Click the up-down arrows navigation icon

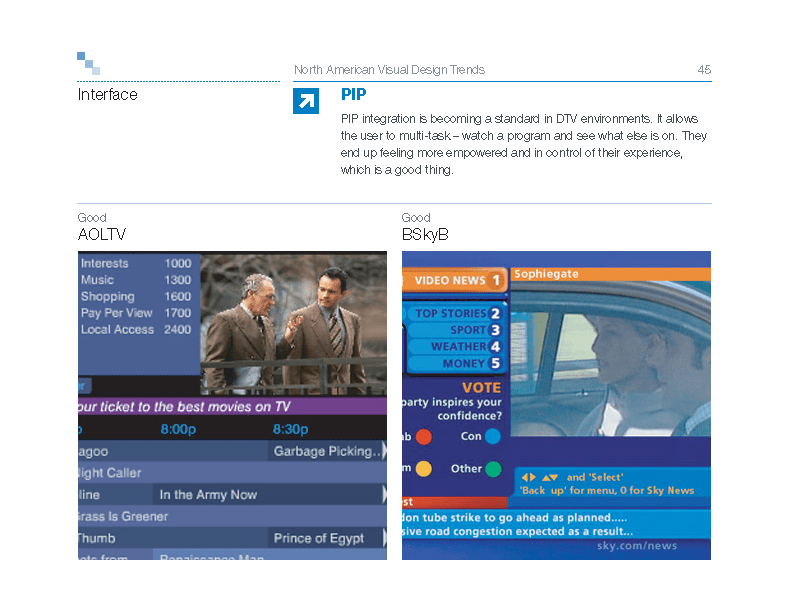coord(550,477)
